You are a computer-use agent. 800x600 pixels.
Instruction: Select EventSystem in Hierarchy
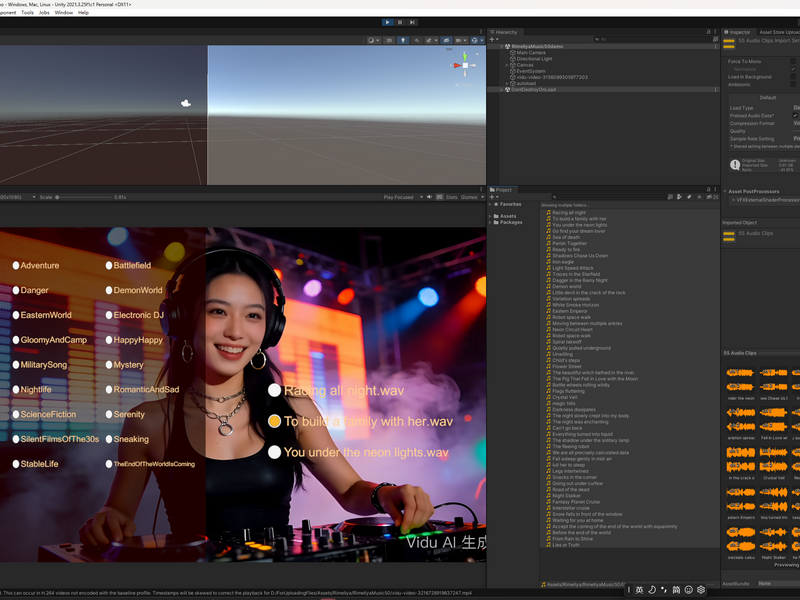[x=531, y=71]
